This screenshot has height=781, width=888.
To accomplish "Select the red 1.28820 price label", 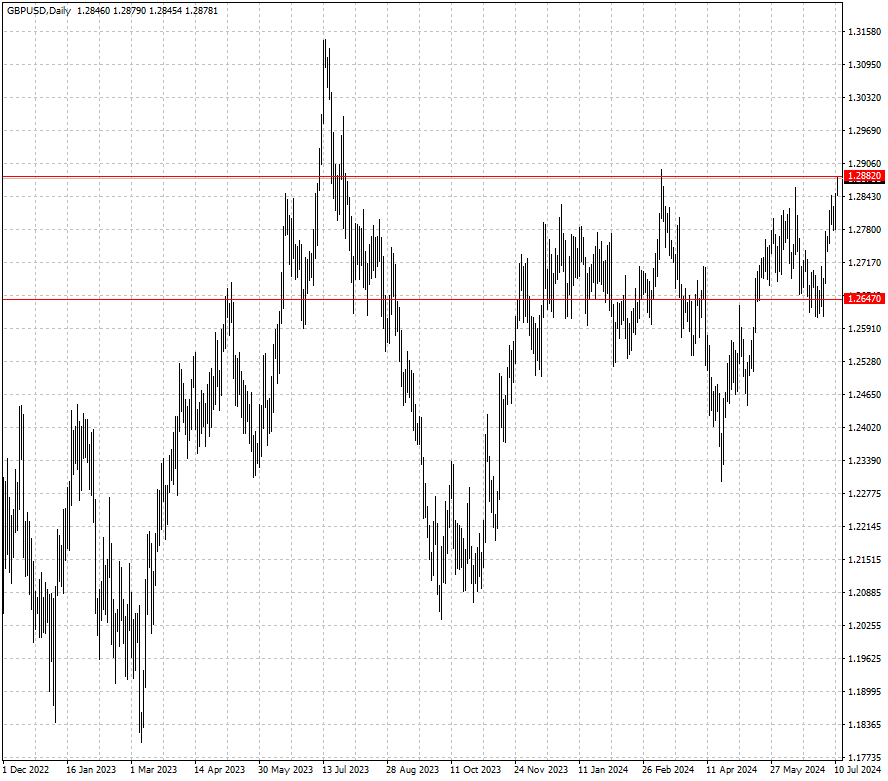I will (x=864, y=176).
